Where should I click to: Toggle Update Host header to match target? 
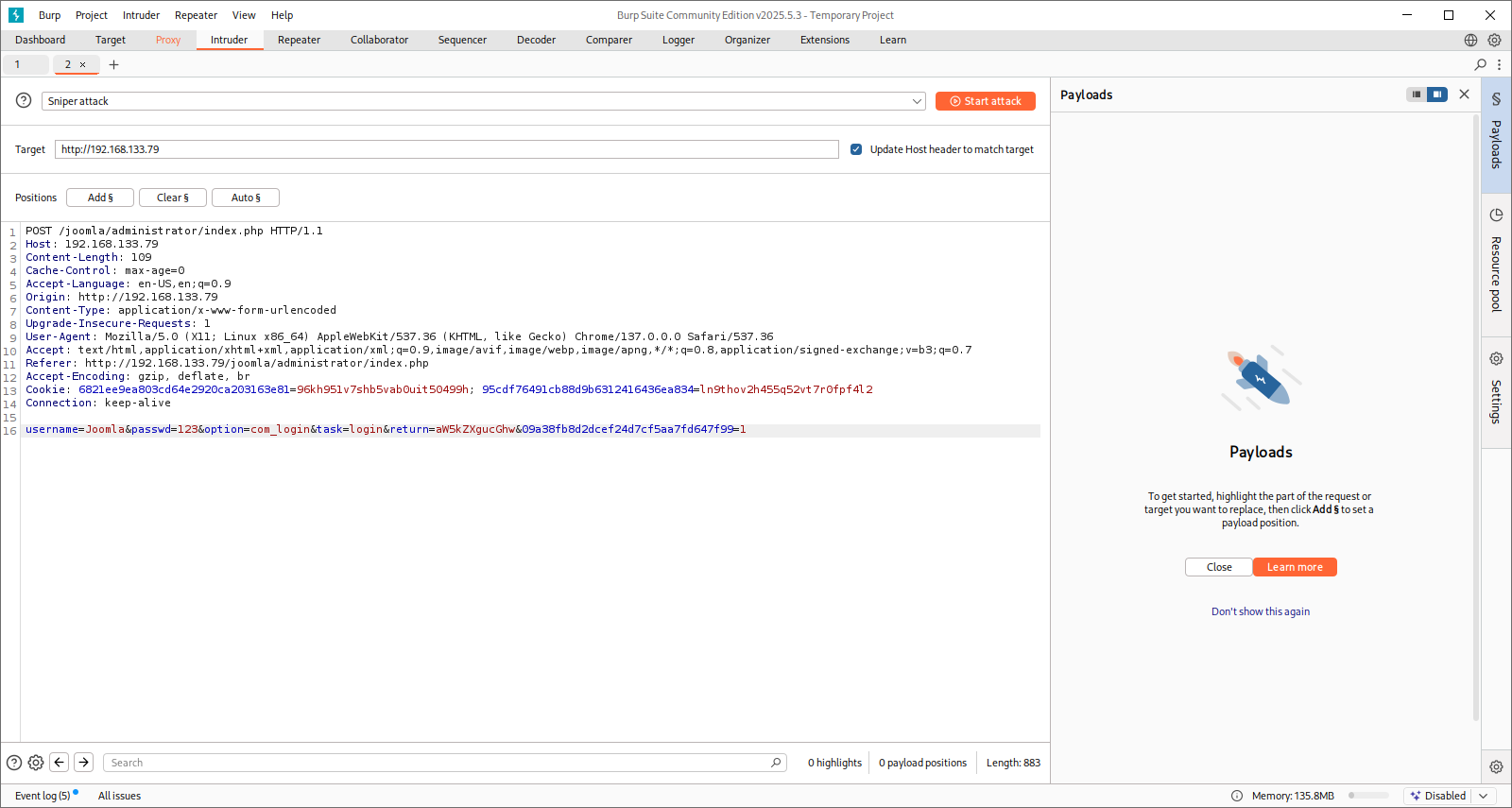tap(856, 149)
